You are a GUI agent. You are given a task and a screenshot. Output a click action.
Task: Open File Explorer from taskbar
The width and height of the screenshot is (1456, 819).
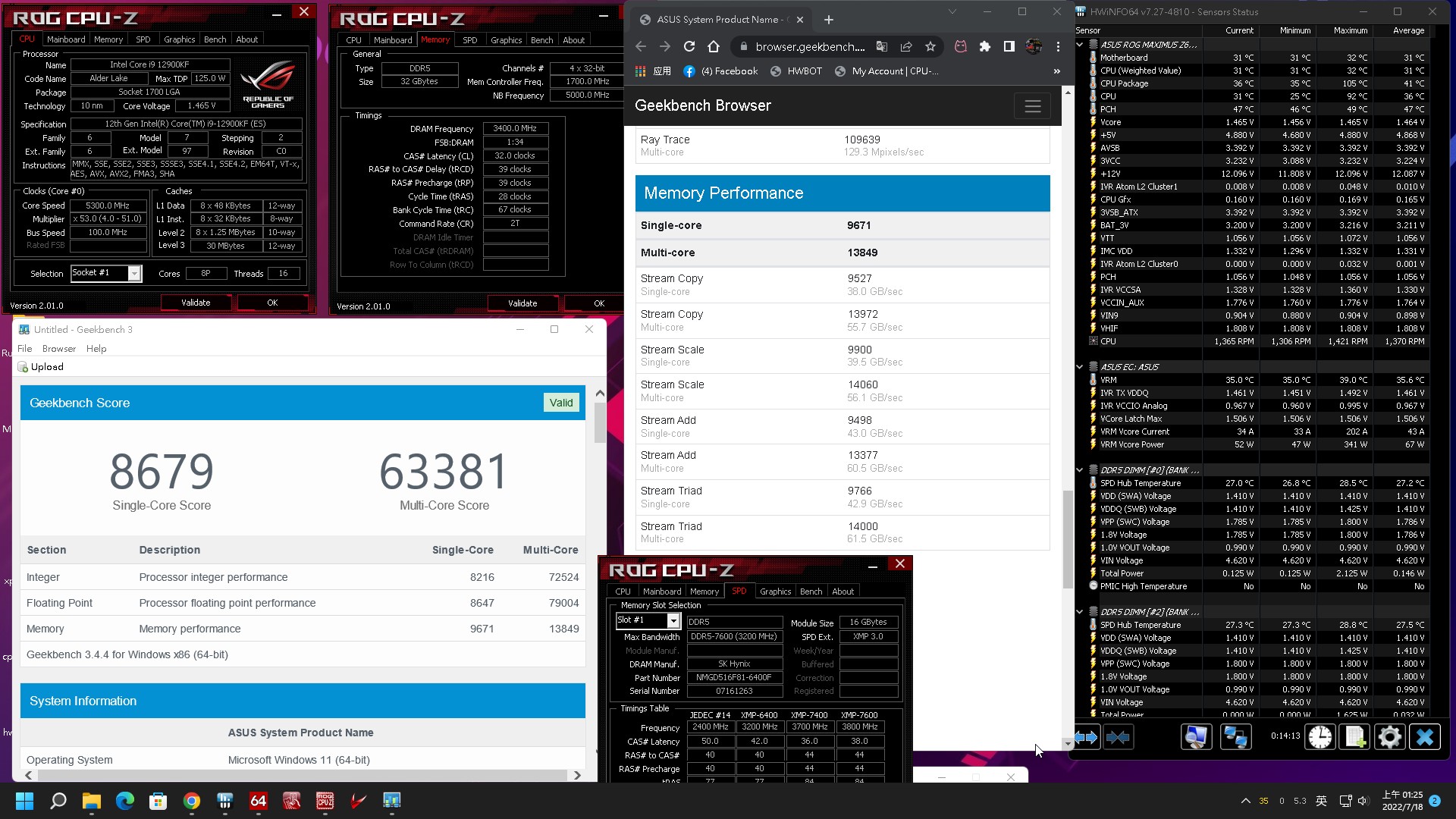click(91, 801)
